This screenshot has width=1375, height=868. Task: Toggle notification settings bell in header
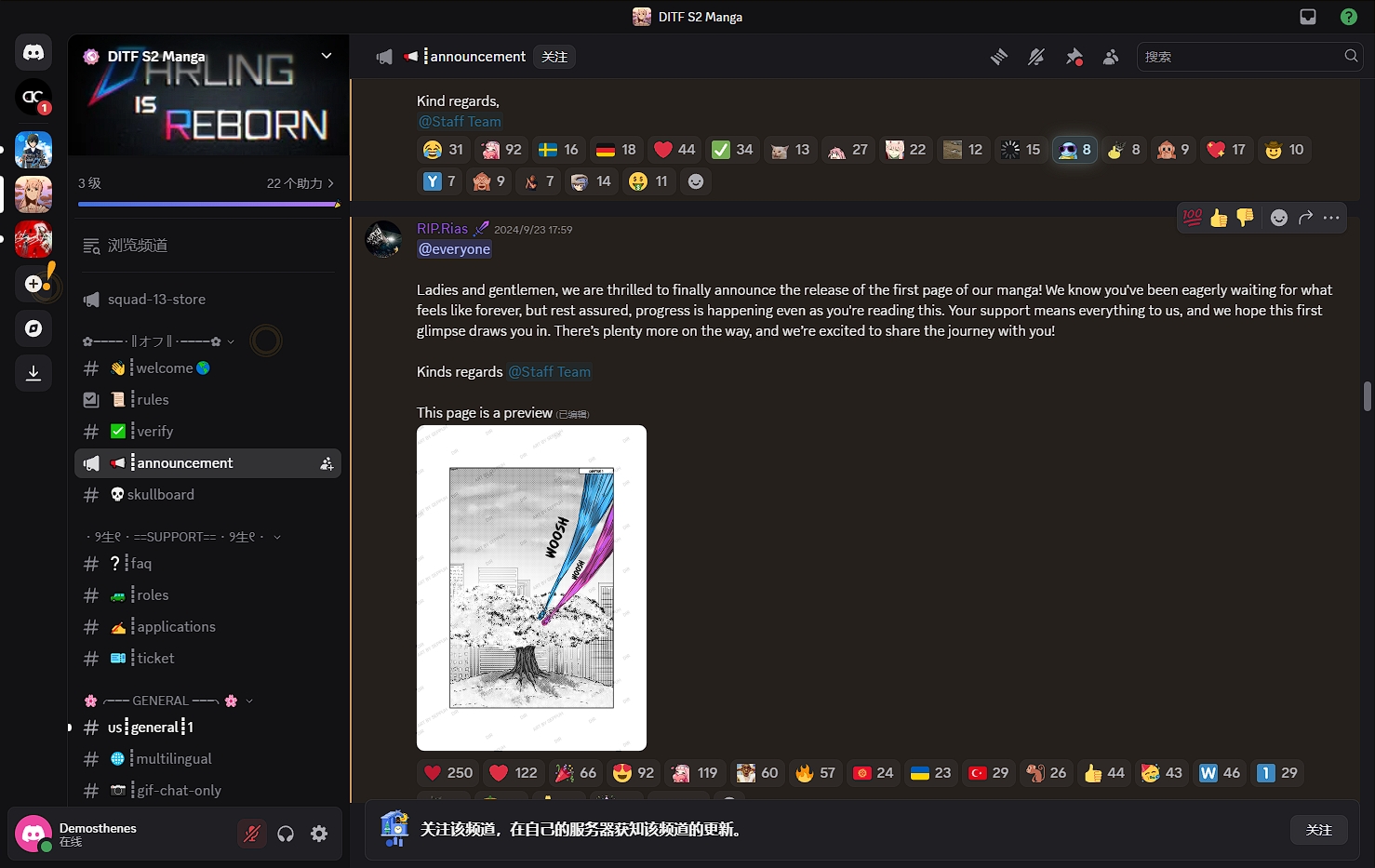coord(1036,57)
